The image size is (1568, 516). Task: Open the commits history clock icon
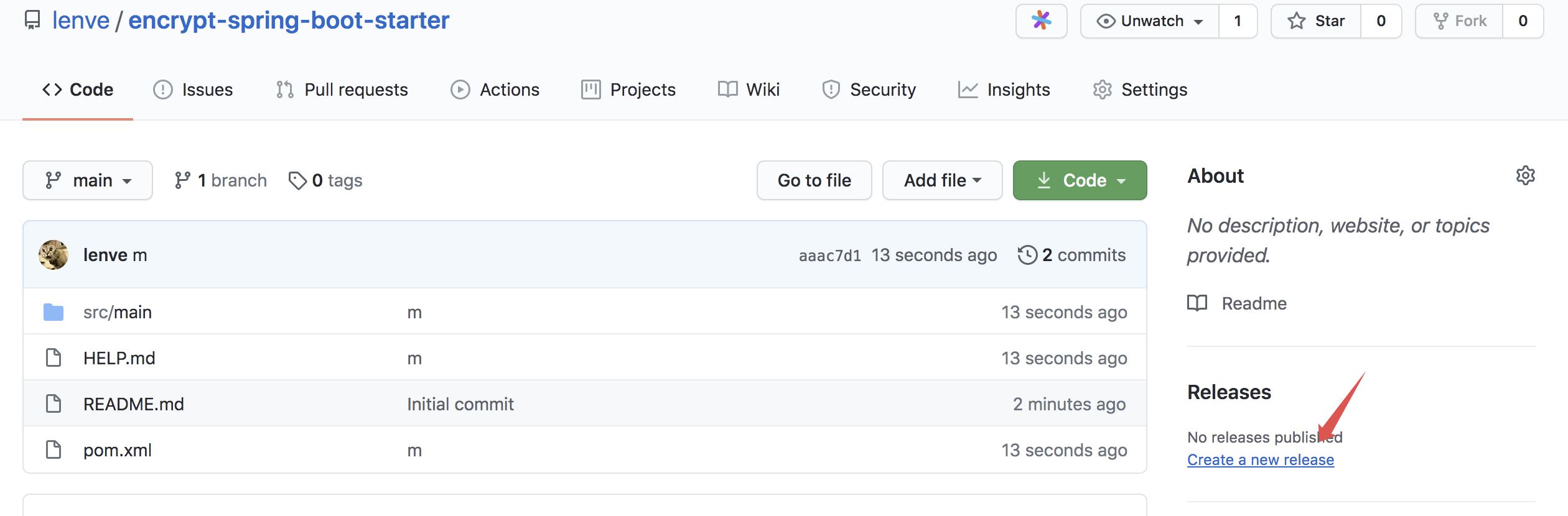[x=1027, y=255]
